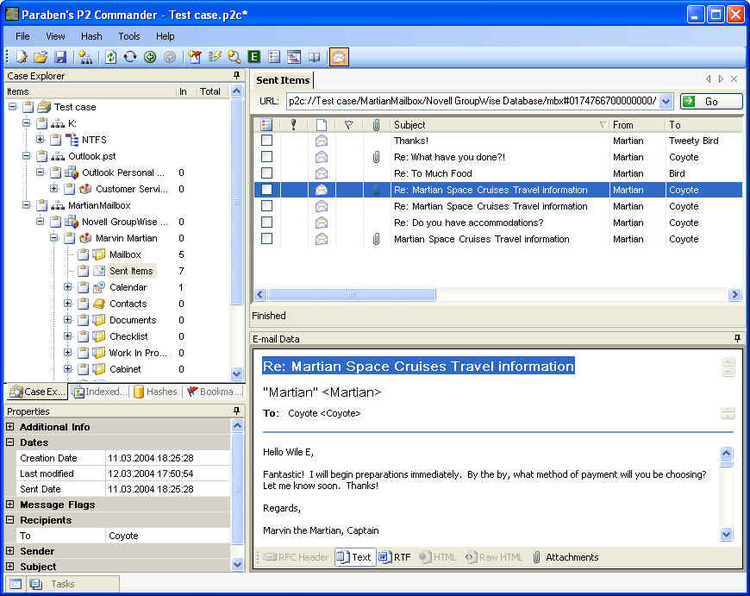Click the green Back arrow icon
The image size is (750, 596).
(x=150, y=57)
